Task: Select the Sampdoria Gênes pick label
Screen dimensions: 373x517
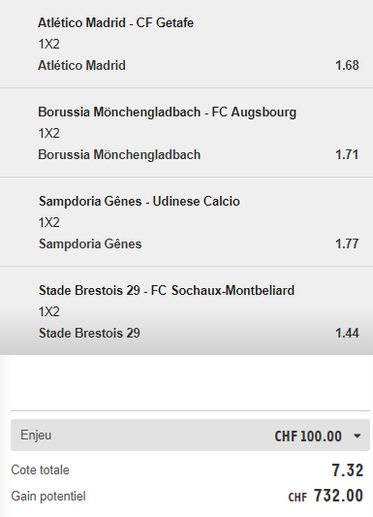Action: [90, 244]
